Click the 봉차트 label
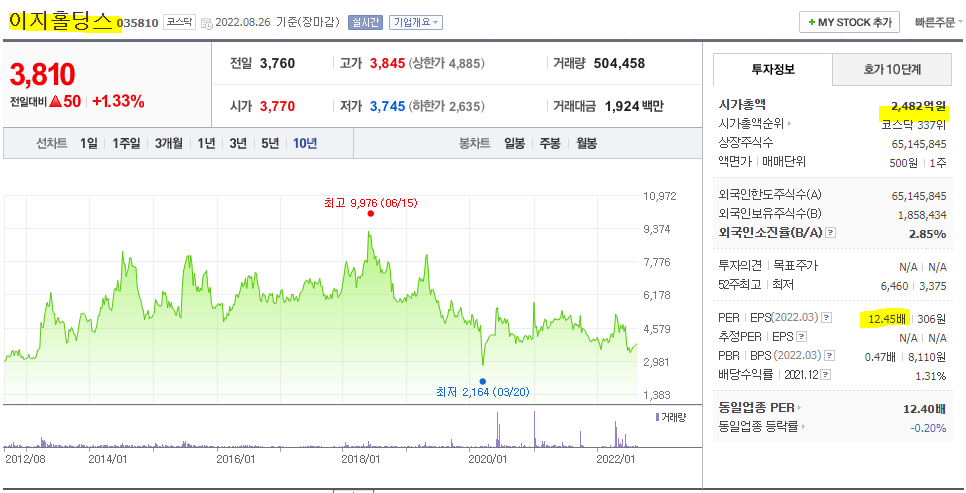The height and width of the screenshot is (493, 966). [x=474, y=144]
